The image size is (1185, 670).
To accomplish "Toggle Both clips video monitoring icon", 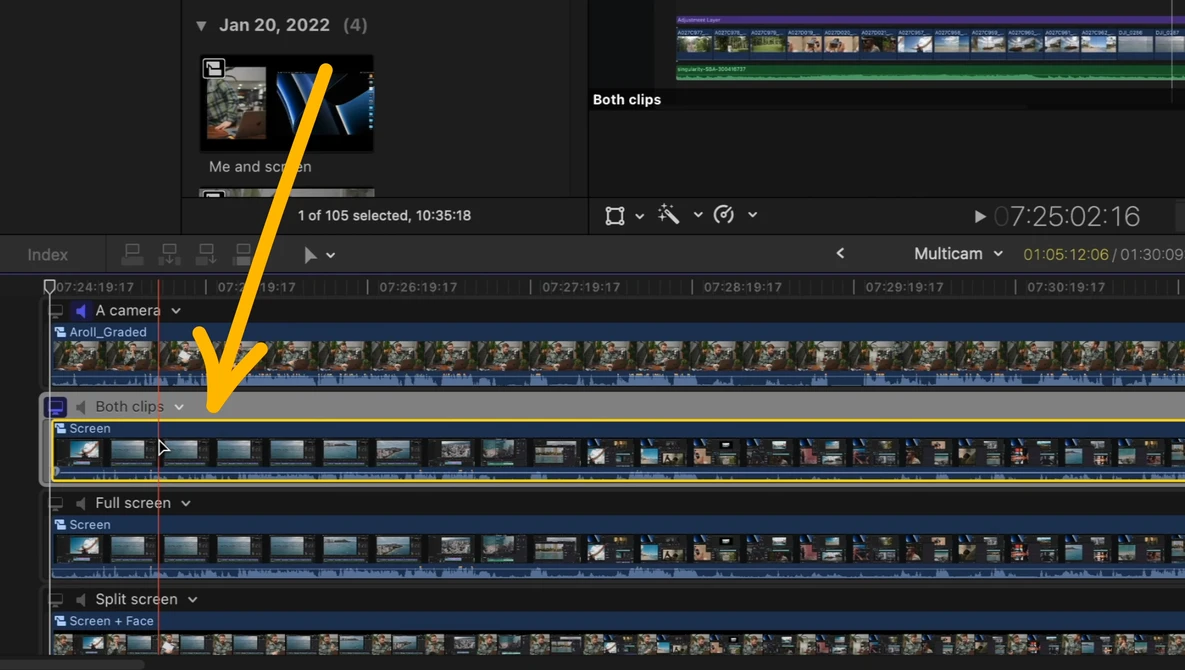I will 56,407.
